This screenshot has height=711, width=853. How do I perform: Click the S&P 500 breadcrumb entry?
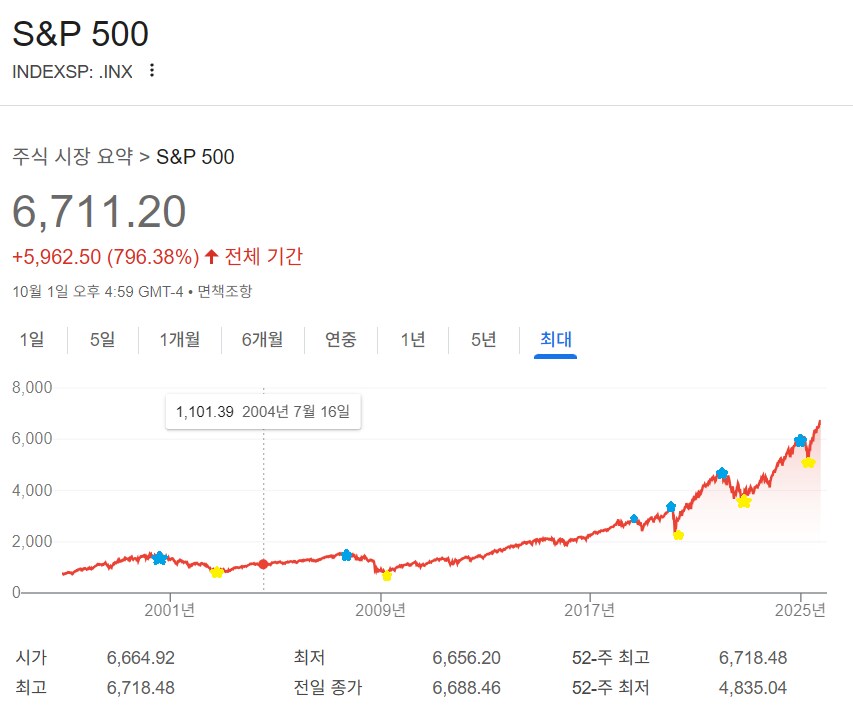(195, 157)
